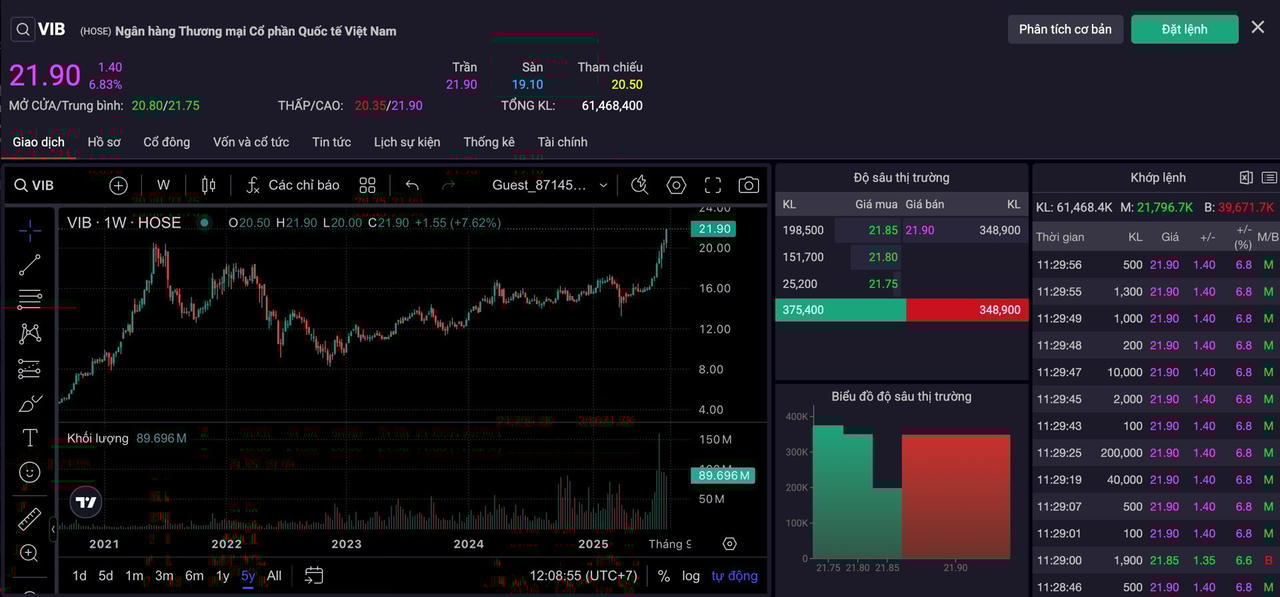The width and height of the screenshot is (1280, 597).
Task: Open the Cổ đông tab
Action: (x=166, y=142)
